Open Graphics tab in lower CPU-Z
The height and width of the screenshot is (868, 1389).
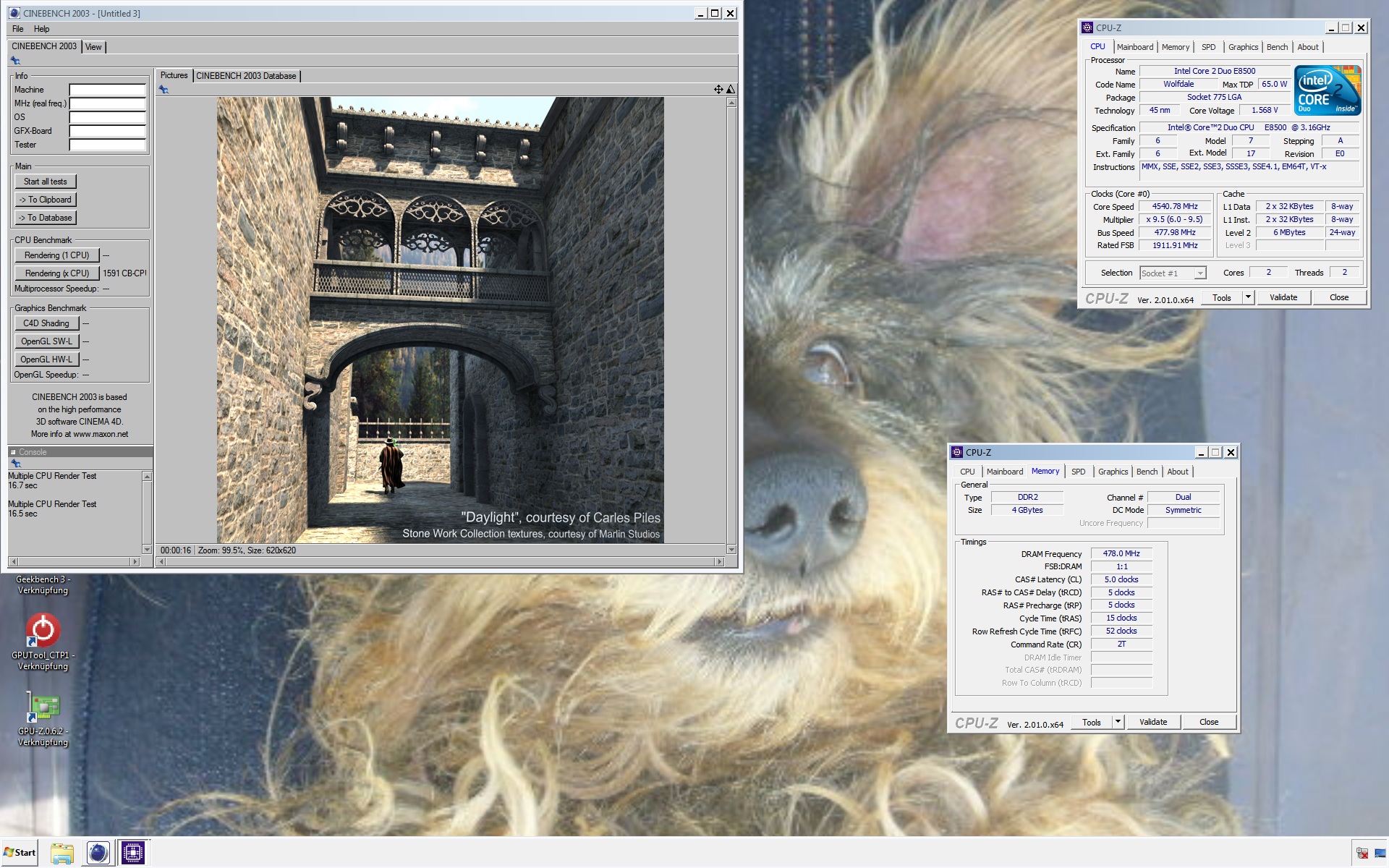pos(1113,472)
